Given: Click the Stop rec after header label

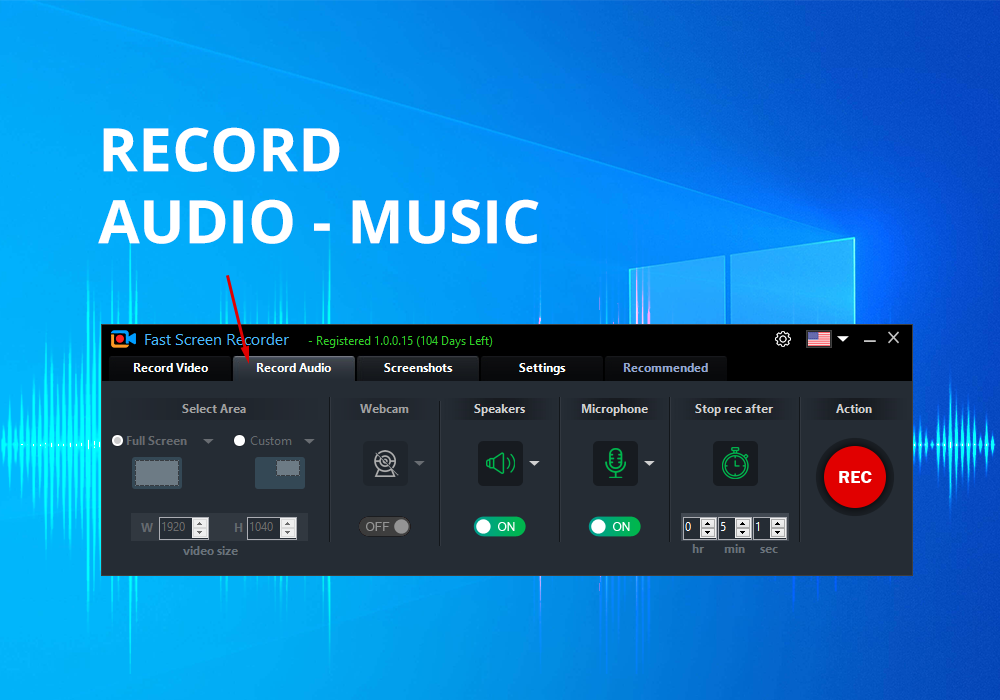Looking at the screenshot, I should [x=733, y=409].
